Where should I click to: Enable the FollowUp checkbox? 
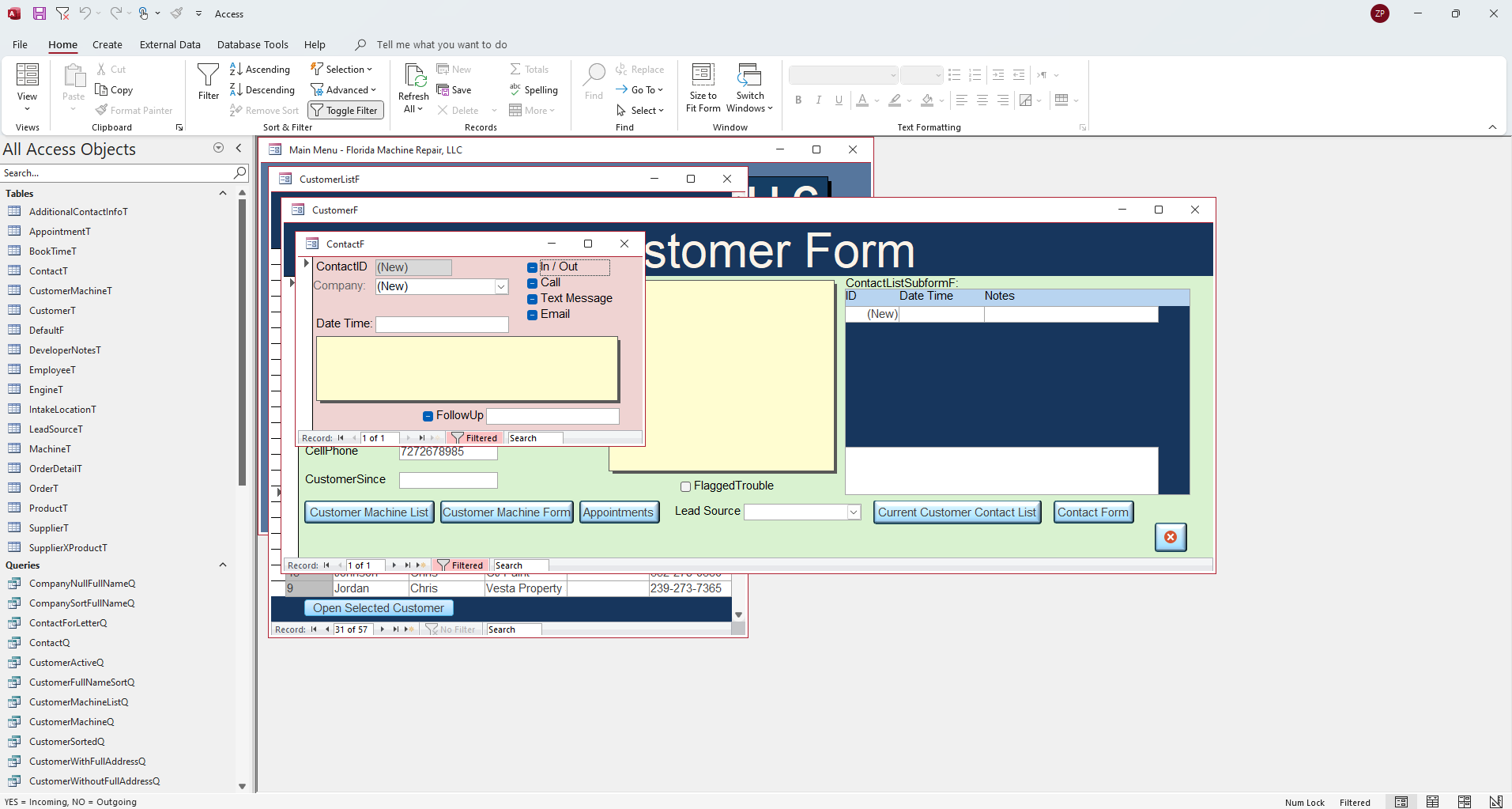428,416
